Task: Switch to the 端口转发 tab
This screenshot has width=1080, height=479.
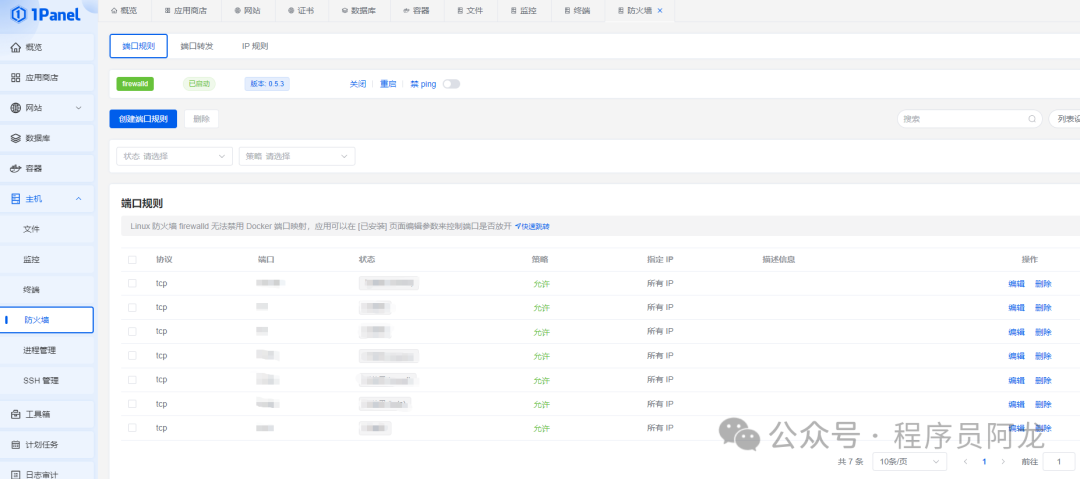Action: pos(197,46)
